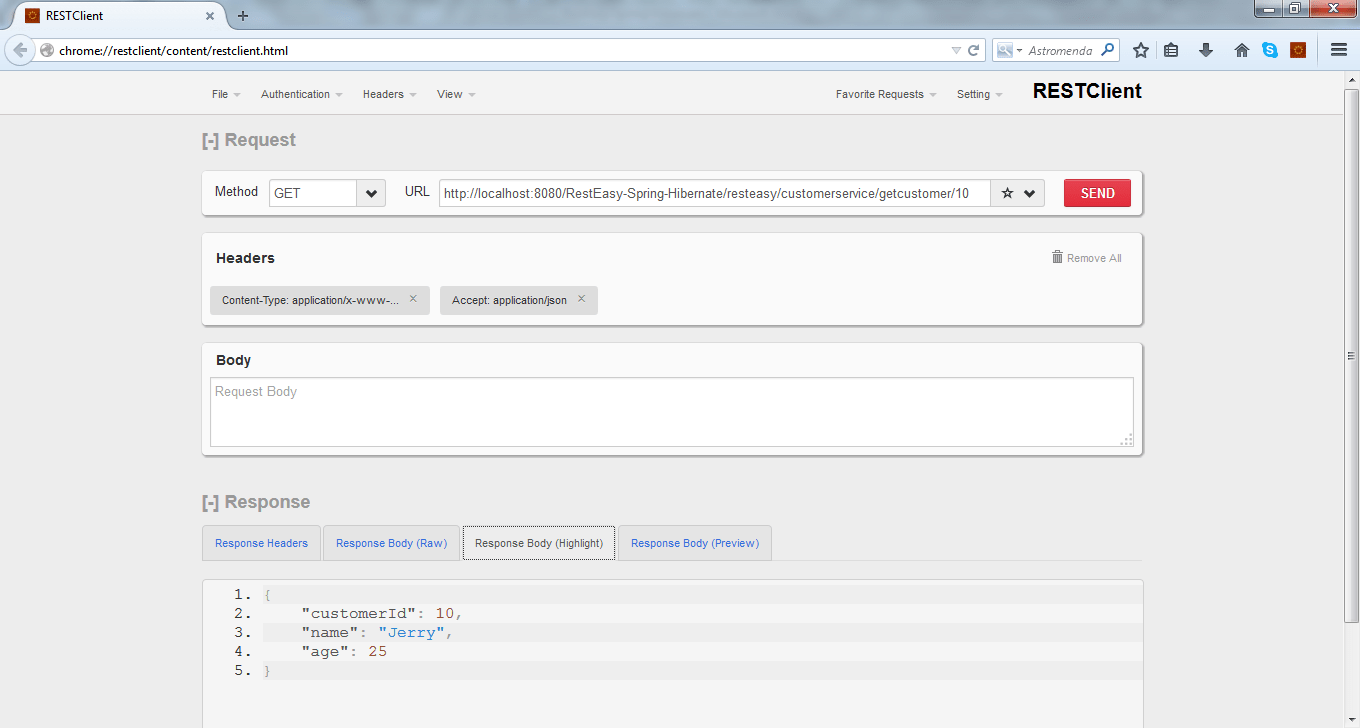Open the Firefox hamburger menu
This screenshot has width=1360, height=728.
point(1338,49)
